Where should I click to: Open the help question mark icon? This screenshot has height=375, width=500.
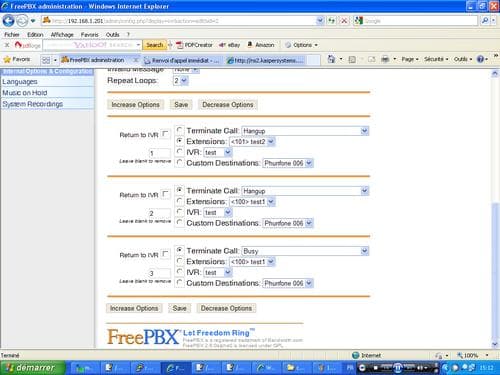[480, 59]
